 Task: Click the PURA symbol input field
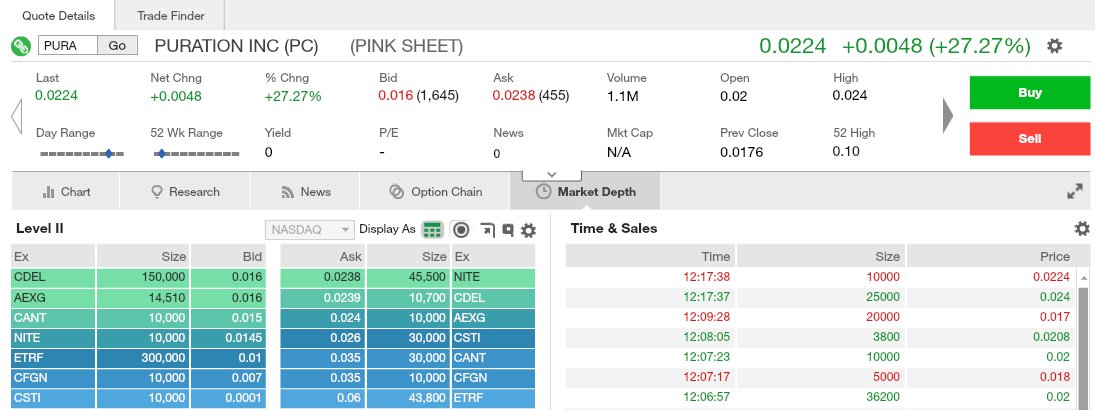(68, 46)
